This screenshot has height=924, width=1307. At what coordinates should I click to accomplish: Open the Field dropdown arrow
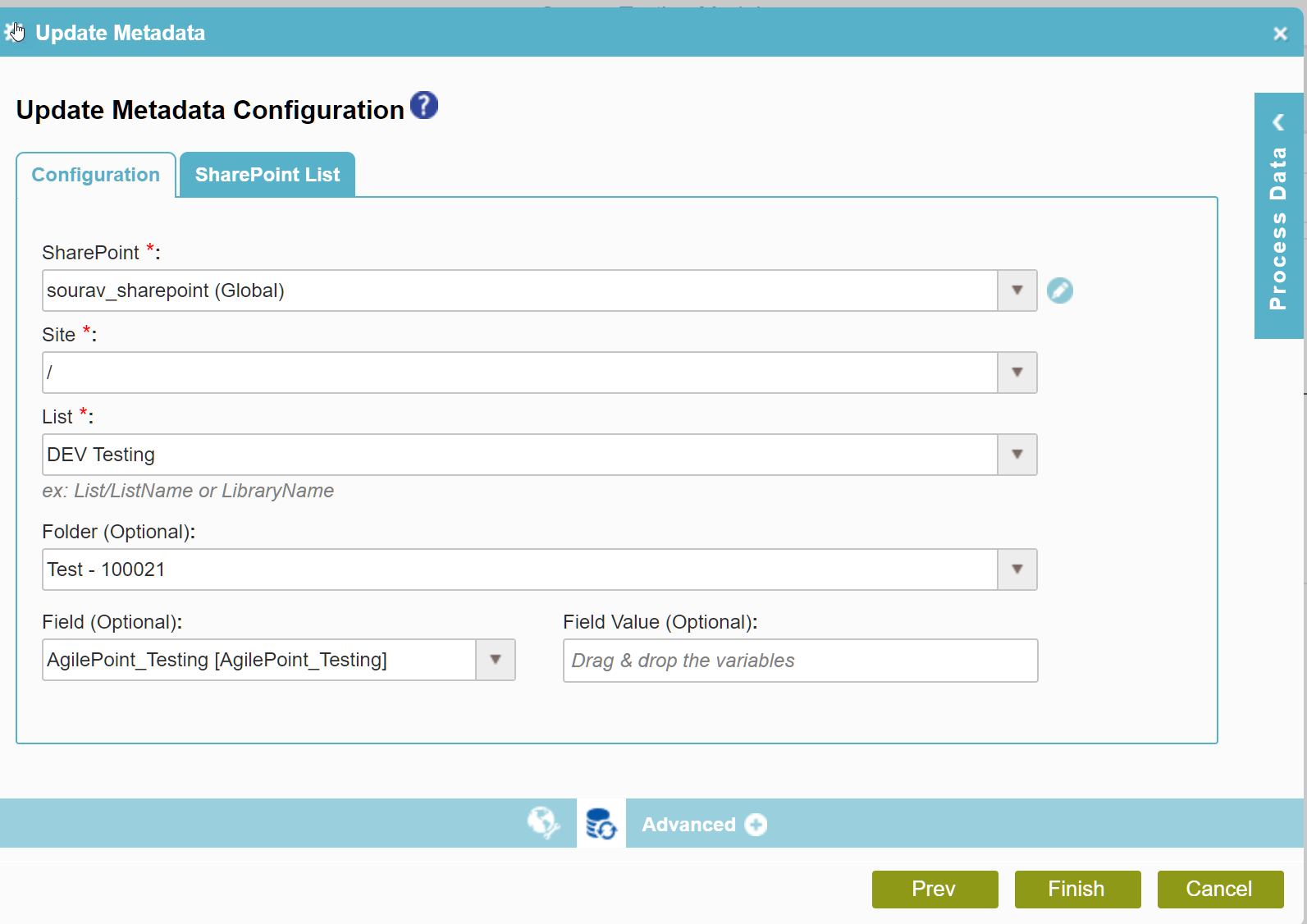pos(495,660)
